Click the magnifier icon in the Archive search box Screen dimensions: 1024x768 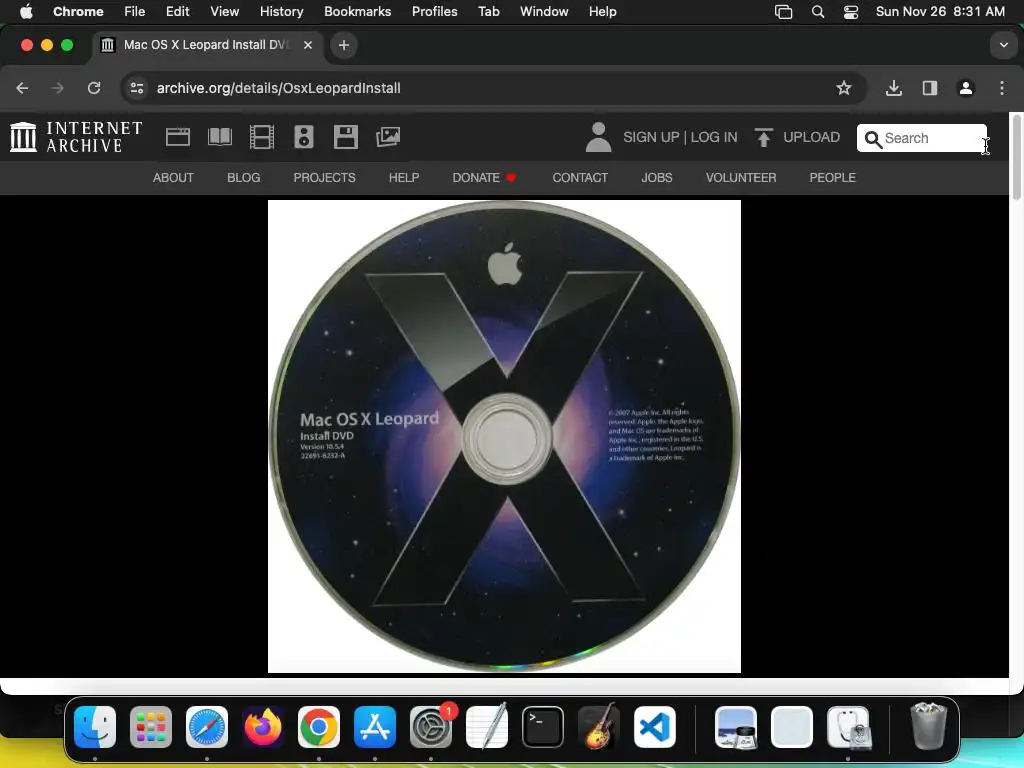tap(872, 139)
